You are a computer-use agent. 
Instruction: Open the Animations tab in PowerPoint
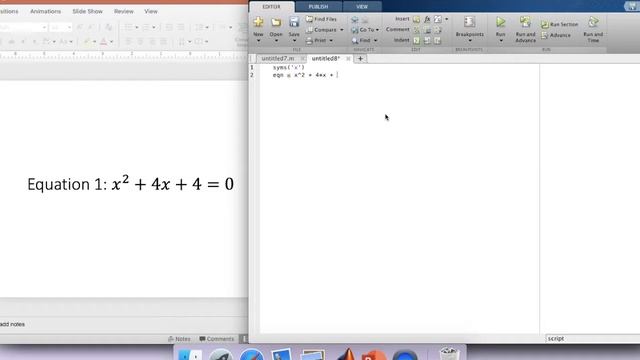tap(45, 11)
